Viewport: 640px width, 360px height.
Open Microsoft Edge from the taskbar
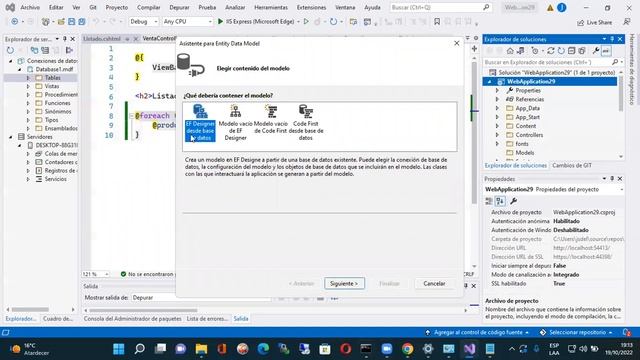click(263, 349)
